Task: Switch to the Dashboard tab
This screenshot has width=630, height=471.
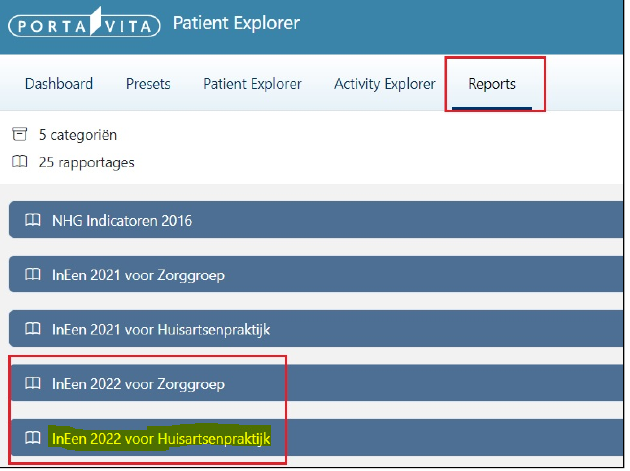Action: (x=59, y=84)
